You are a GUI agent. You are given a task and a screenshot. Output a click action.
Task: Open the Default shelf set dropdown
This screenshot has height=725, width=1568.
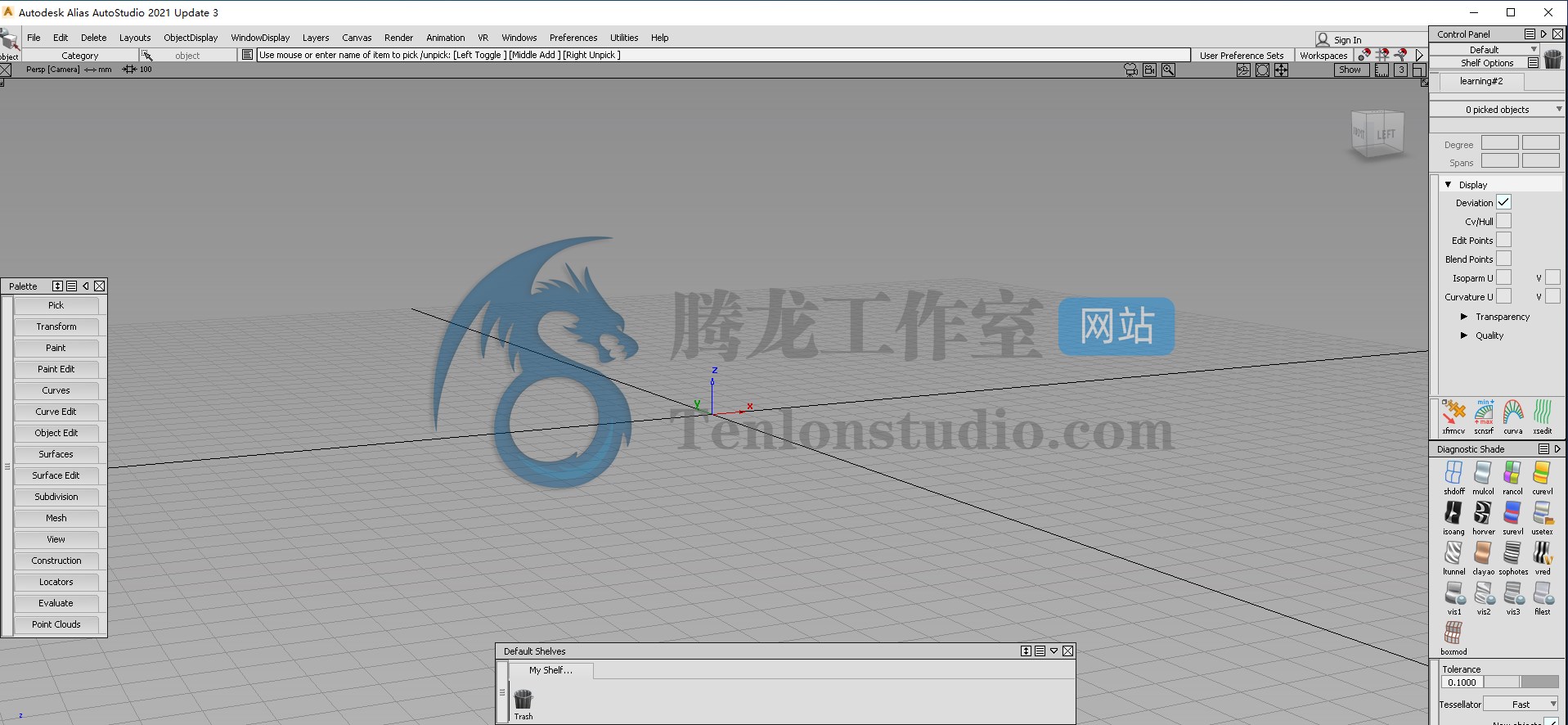coord(1485,49)
